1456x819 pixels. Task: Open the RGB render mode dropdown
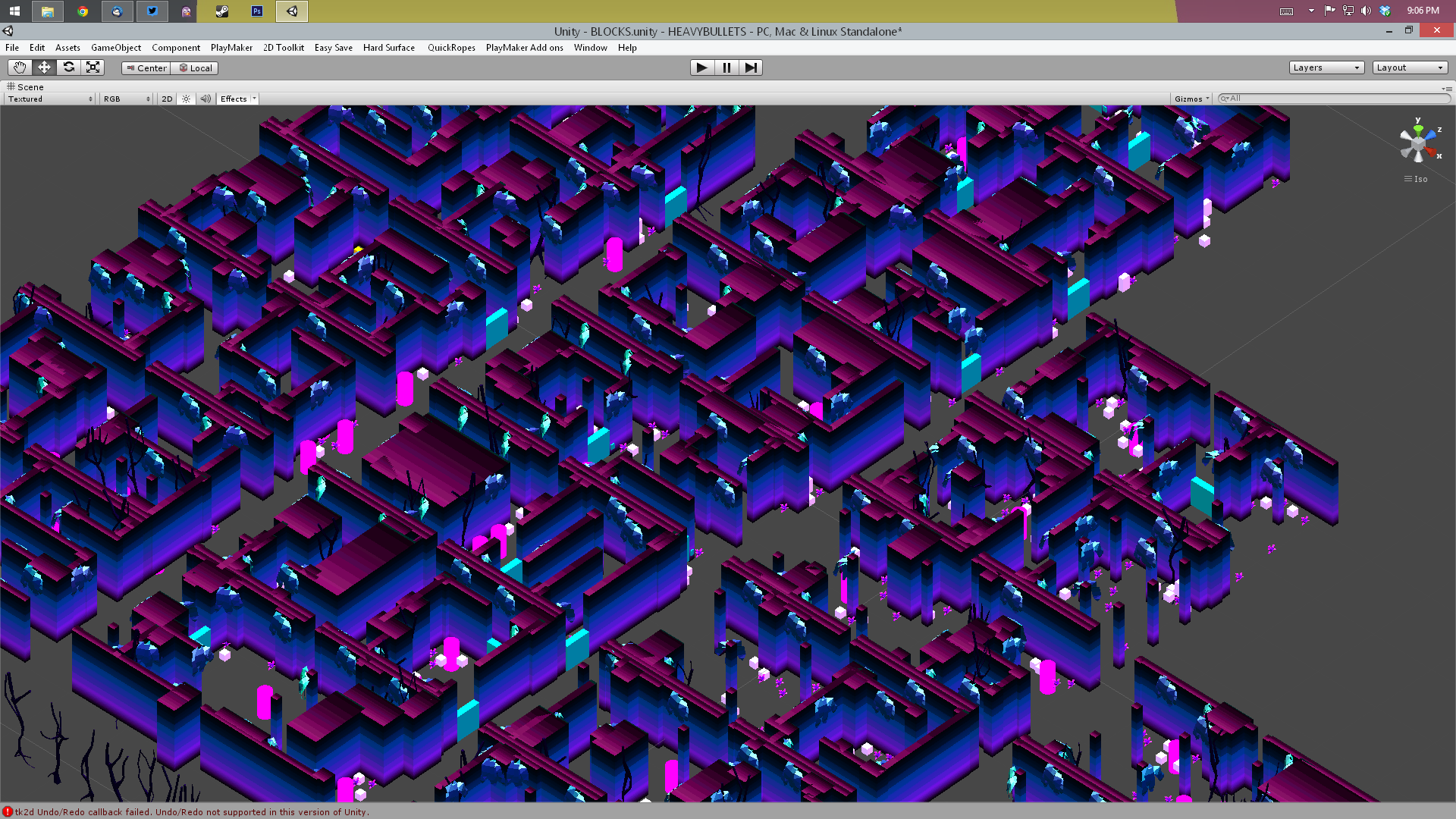[127, 99]
